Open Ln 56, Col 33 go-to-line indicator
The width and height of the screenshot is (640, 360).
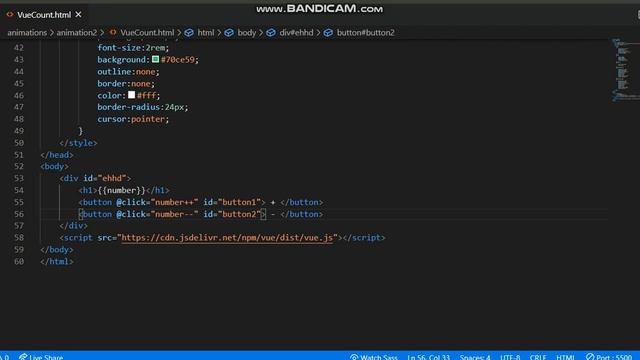point(429,357)
